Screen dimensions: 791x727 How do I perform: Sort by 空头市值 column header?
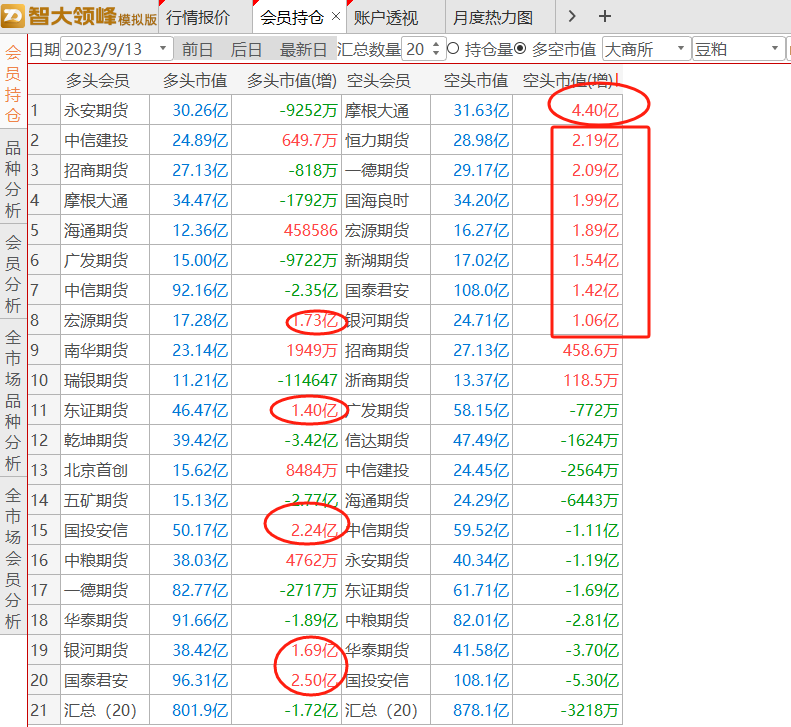[x=475, y=80]
